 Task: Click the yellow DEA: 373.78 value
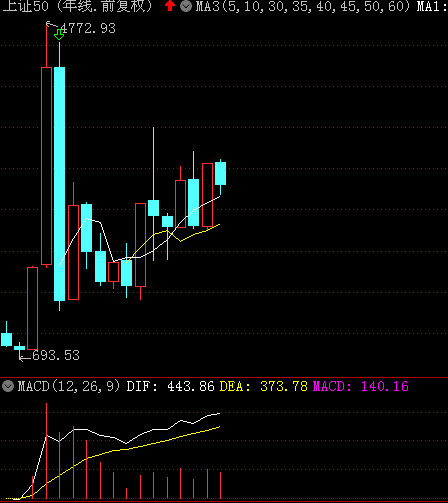[x=263, y=387]
